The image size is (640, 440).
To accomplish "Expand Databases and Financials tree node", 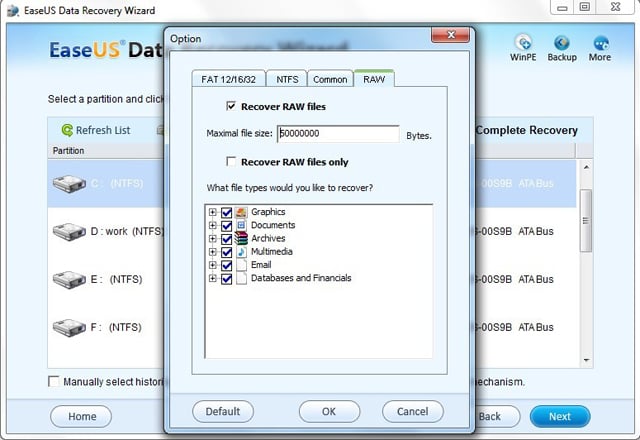I will (x=212, y=278).
